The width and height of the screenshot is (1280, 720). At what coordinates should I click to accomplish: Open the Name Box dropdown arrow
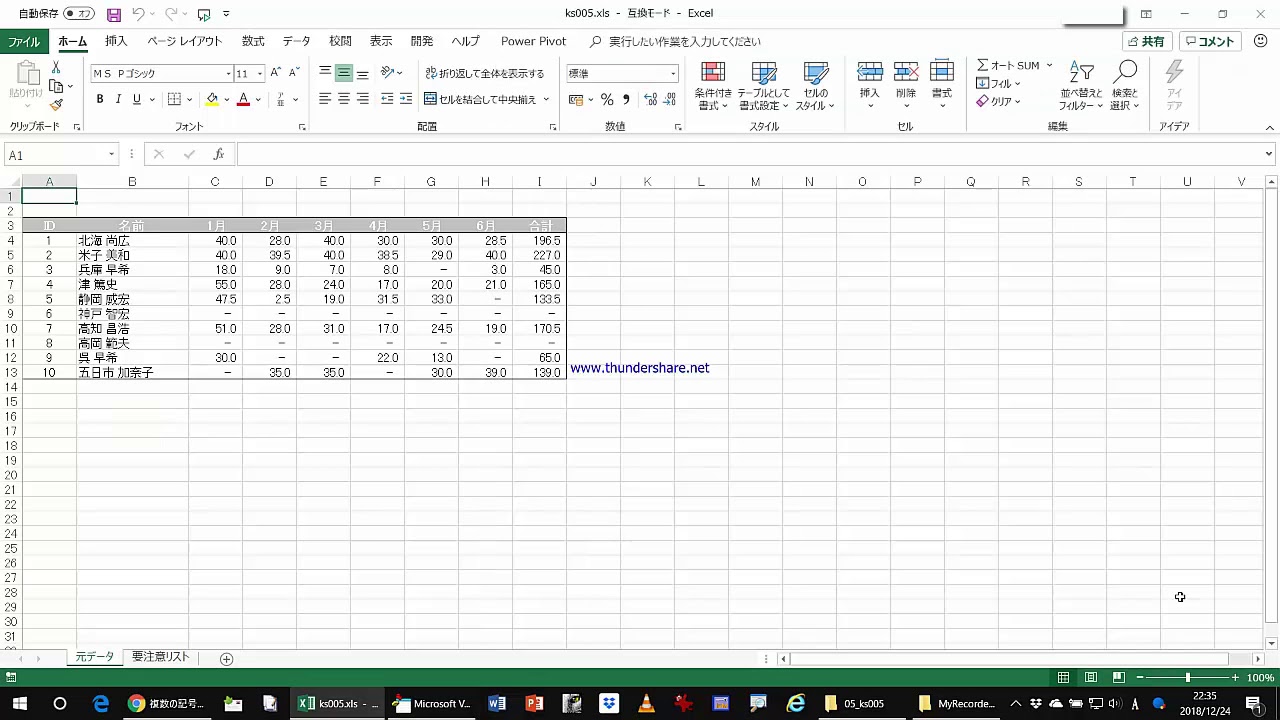112,155
